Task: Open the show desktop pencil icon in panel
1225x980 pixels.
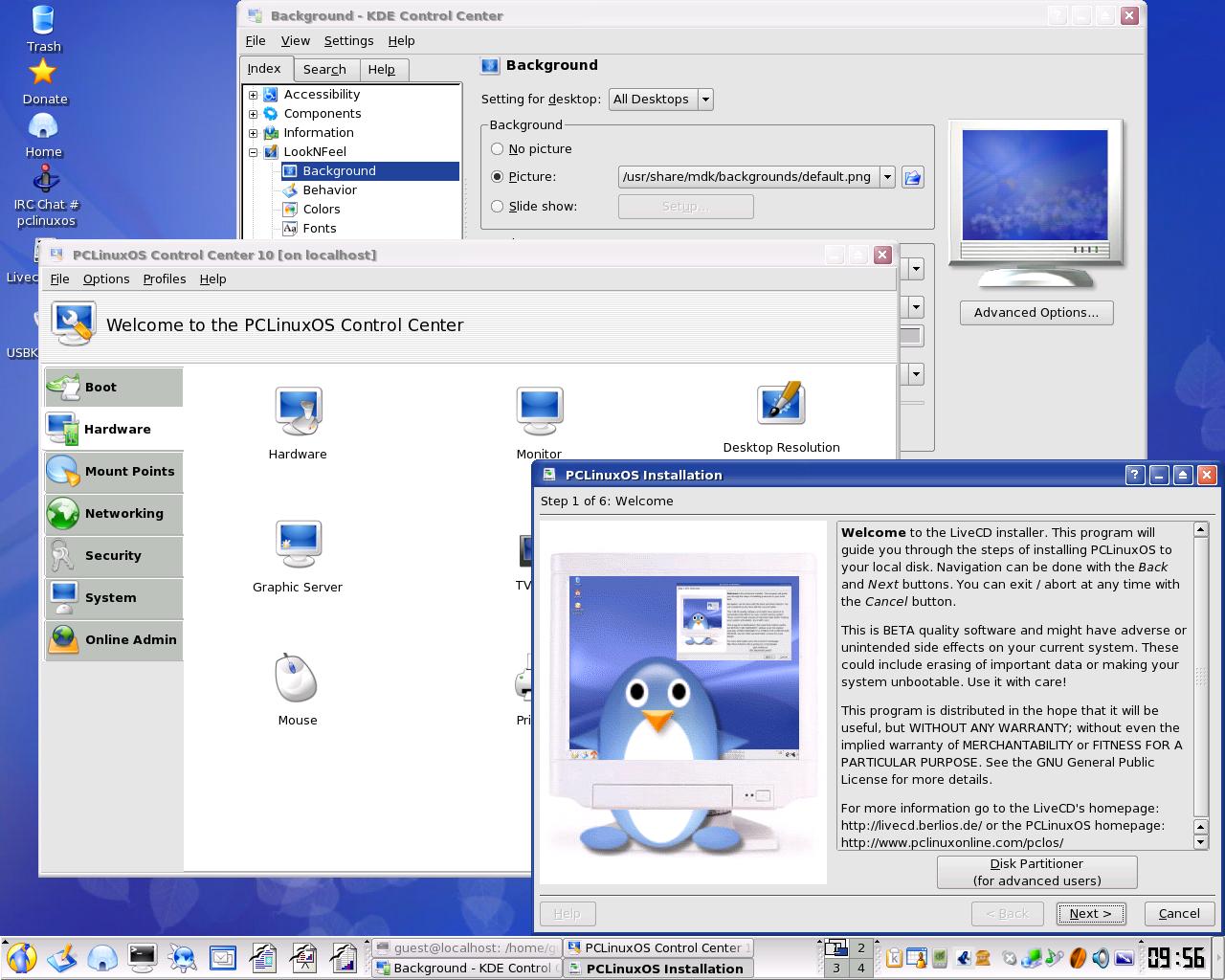Action: (x=62, y=957)
